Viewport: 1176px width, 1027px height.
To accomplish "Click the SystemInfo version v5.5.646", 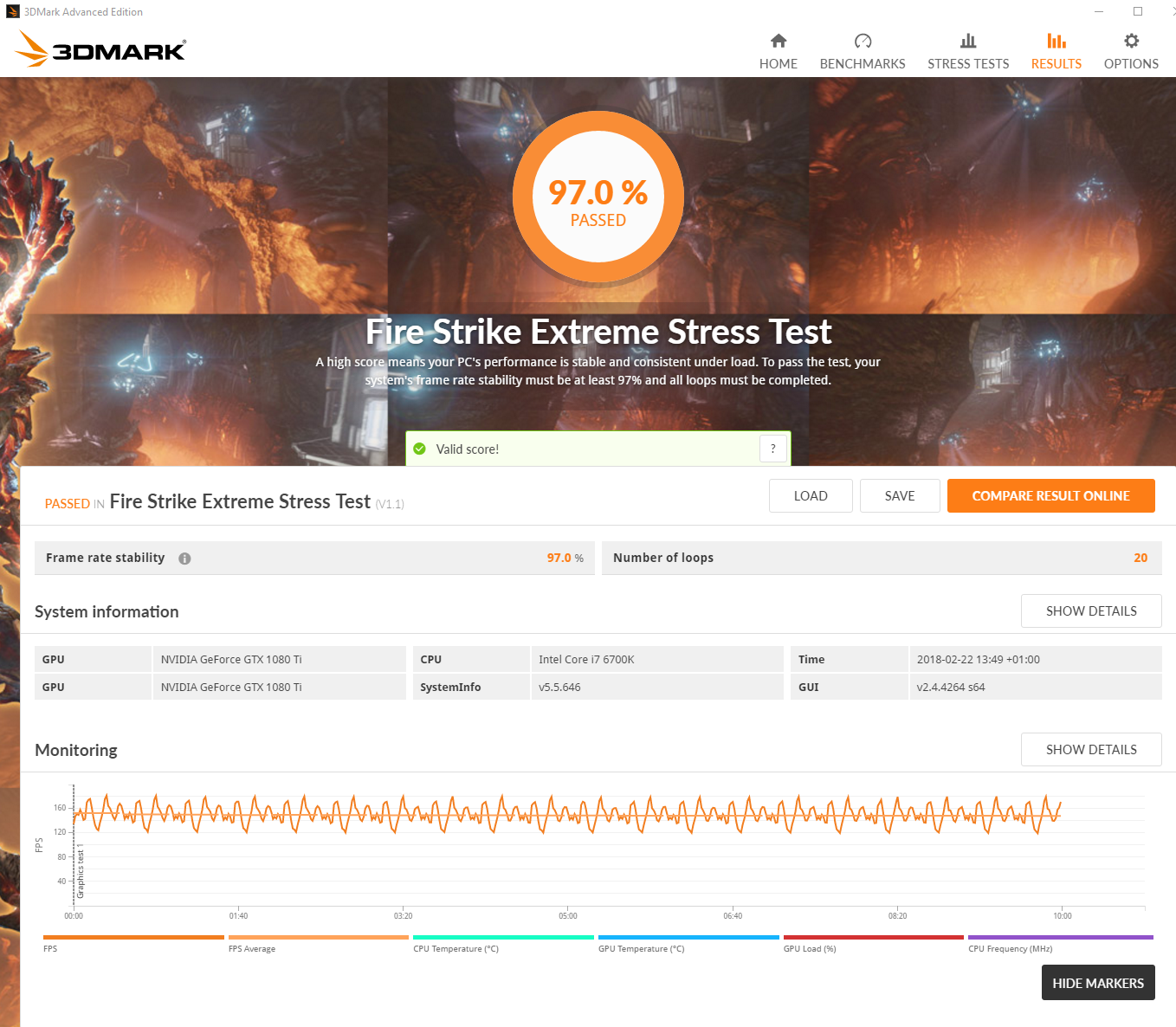I will point(559,688).
